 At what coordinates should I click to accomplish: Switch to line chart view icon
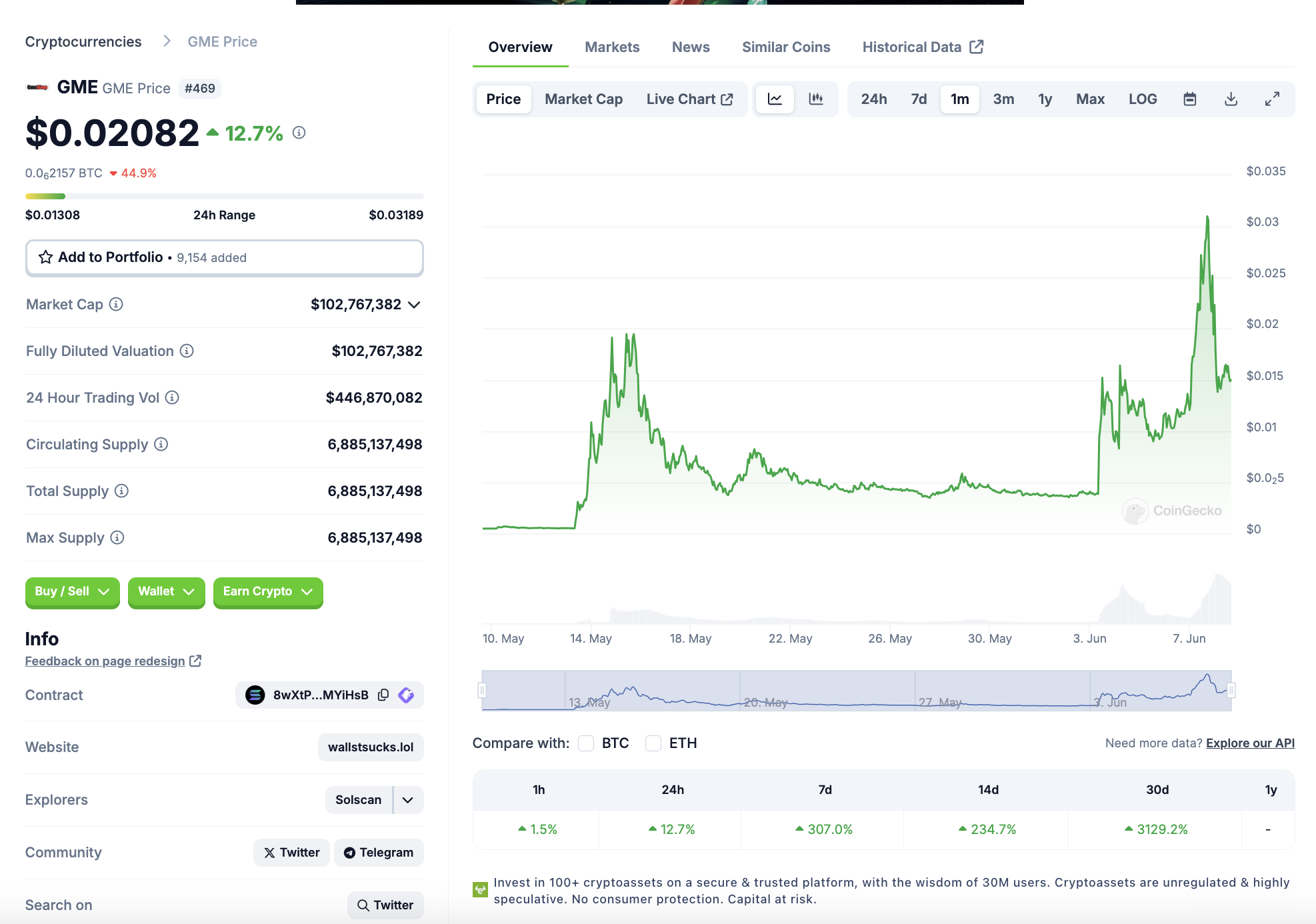pos(775,99)
